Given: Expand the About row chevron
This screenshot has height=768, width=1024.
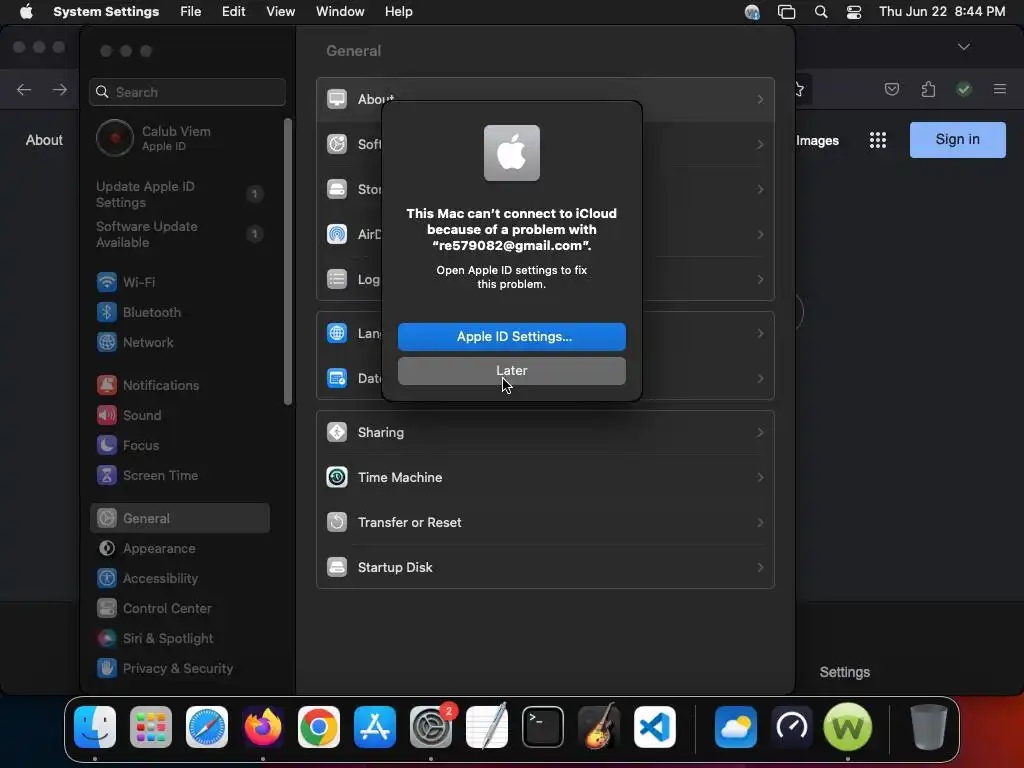Looking at the screenshot, I should pos(760,99).
